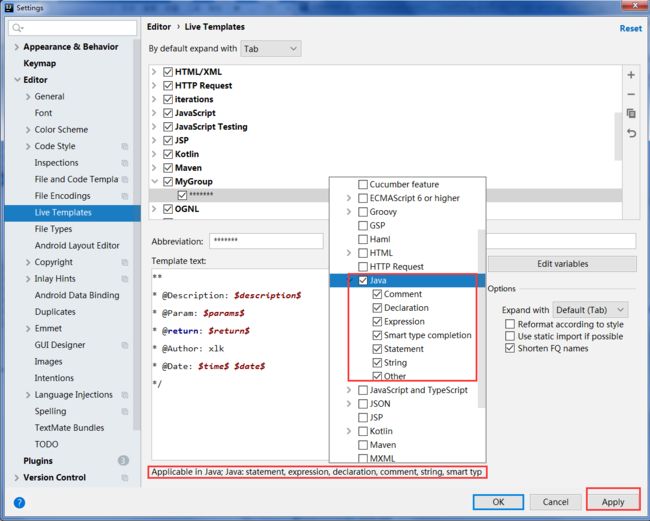Click the Editor breadcrumb

point(159,27)
